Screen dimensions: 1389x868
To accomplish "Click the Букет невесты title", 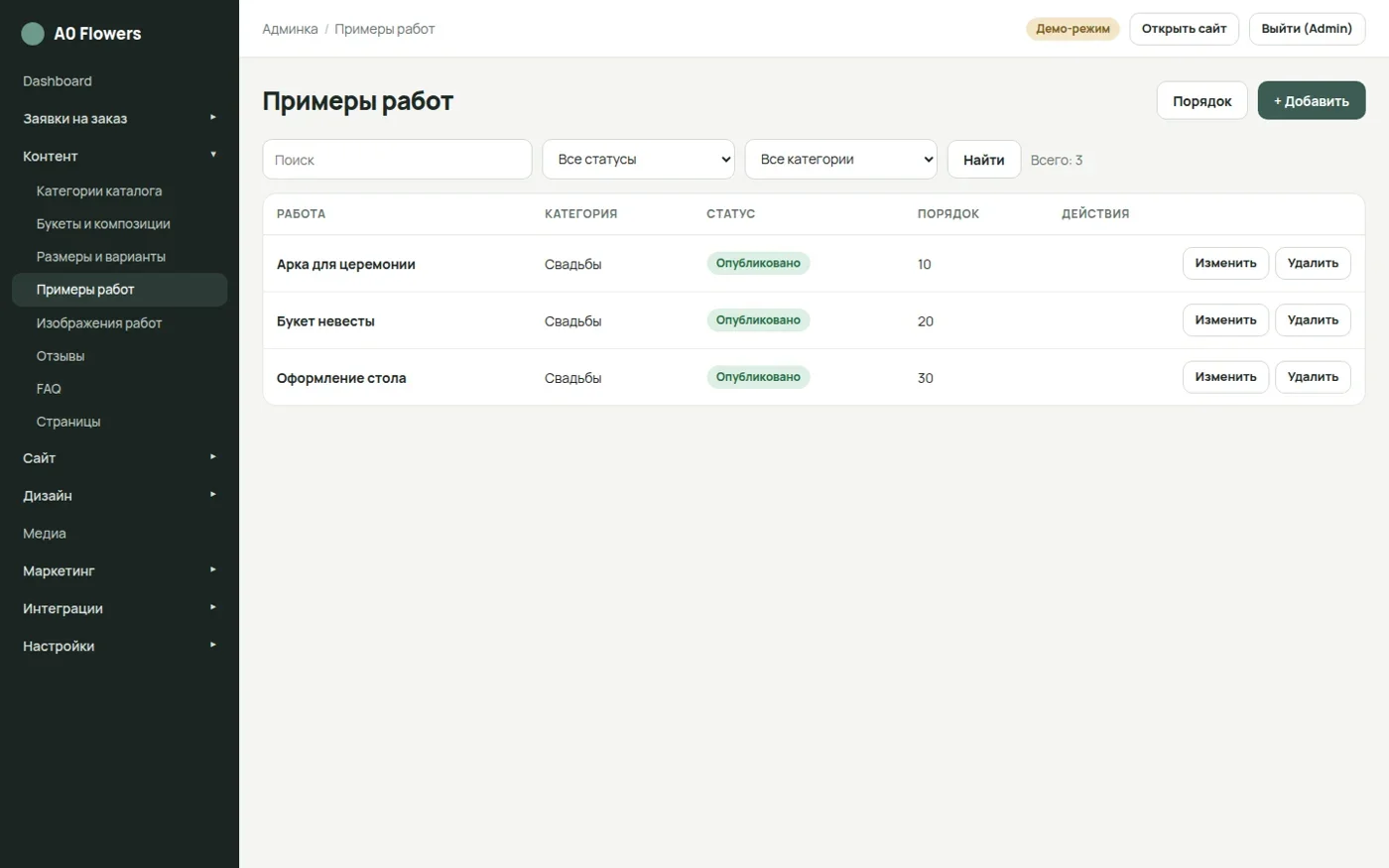I will pyautogui.click(x=325, y=321).
